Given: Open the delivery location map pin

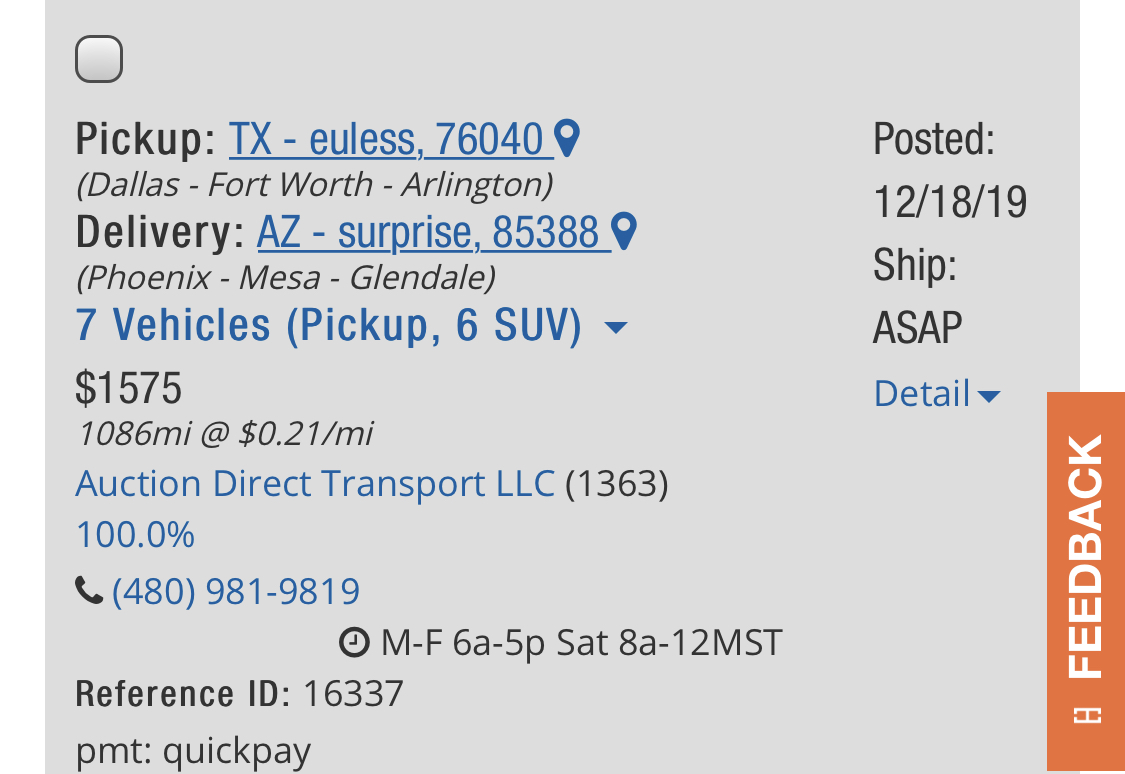Looking at the screenshot, I should click(624, 231).
